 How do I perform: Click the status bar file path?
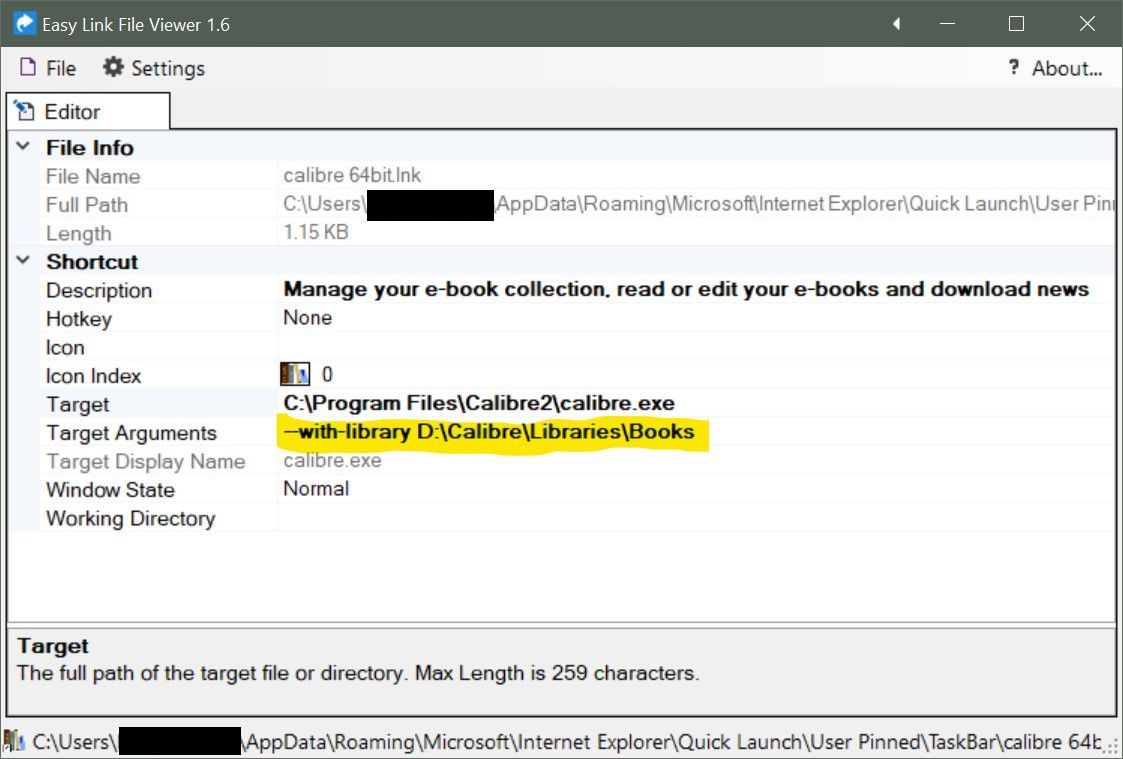click(567, 742)
